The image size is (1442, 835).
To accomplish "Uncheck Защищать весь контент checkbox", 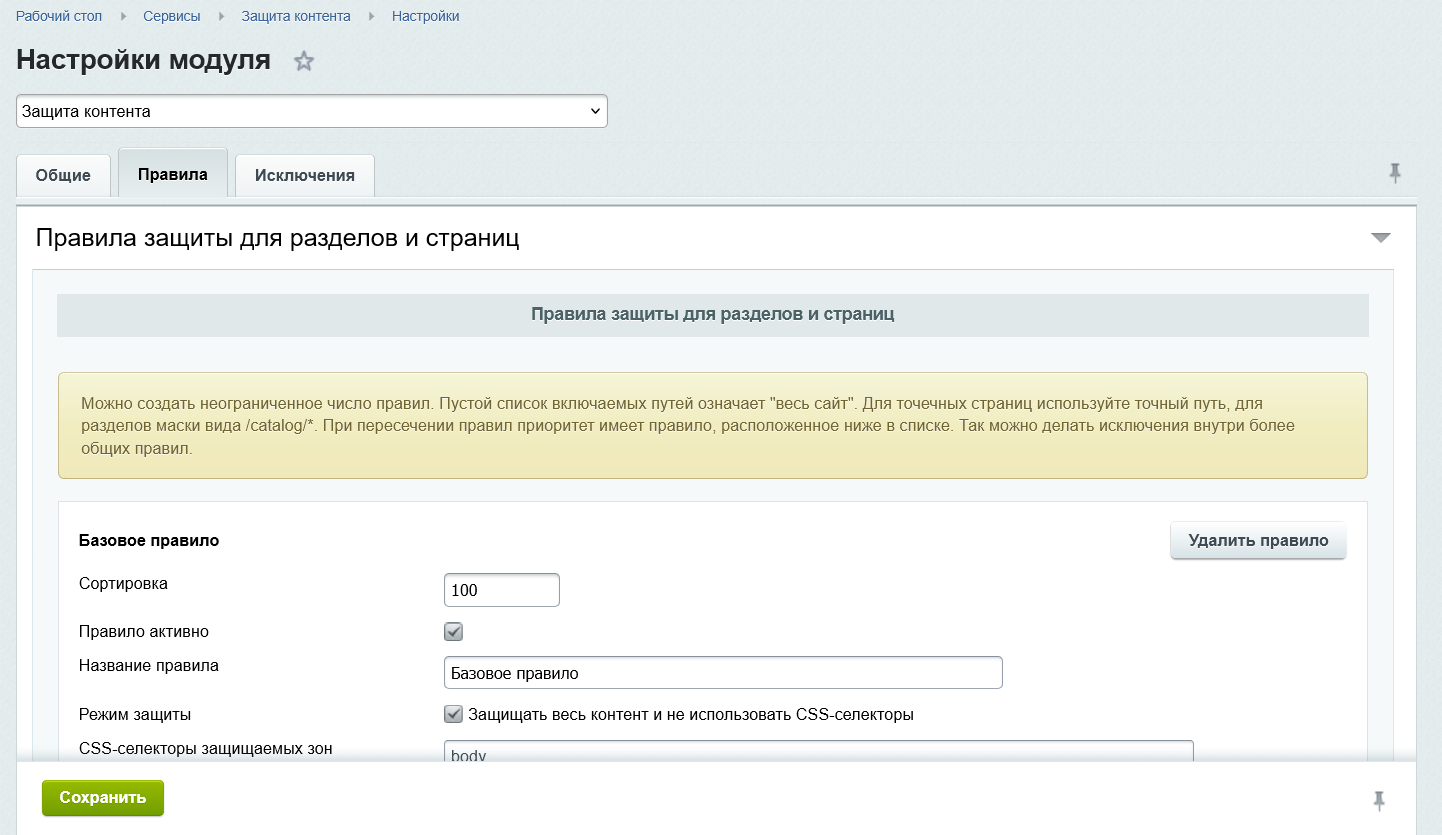I will click(454, 715).
